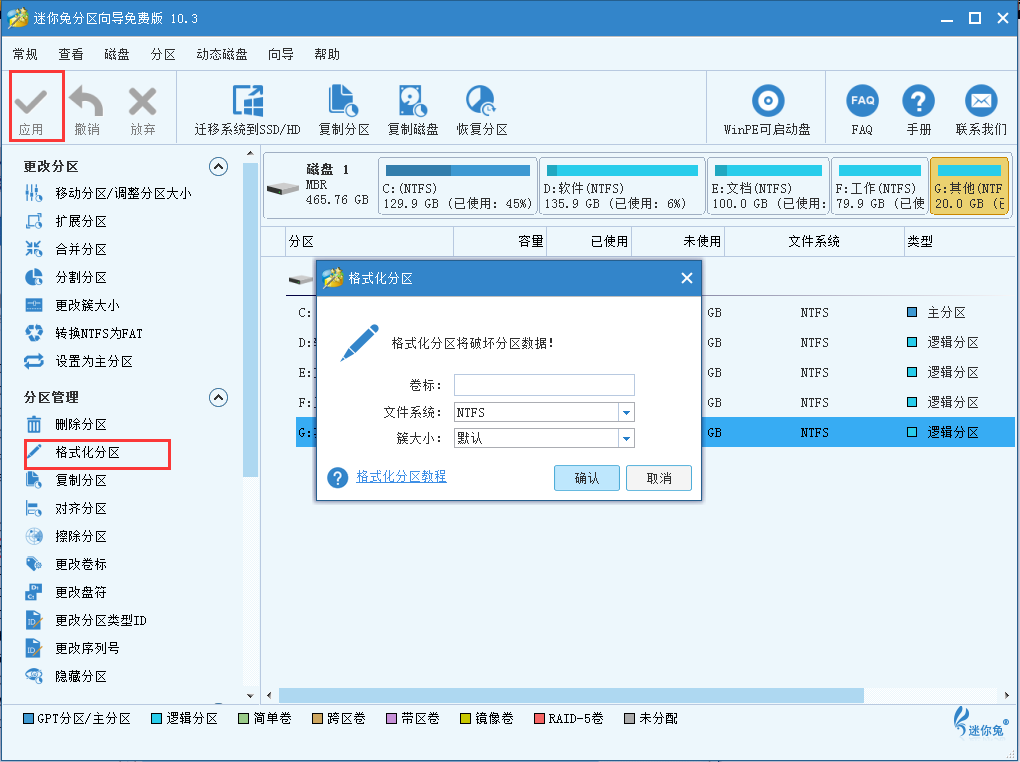This screenshot has height=762, width=1020.
Task: Collapse the Partition Management (分区管理) section
Action: (x=218, y=397)
